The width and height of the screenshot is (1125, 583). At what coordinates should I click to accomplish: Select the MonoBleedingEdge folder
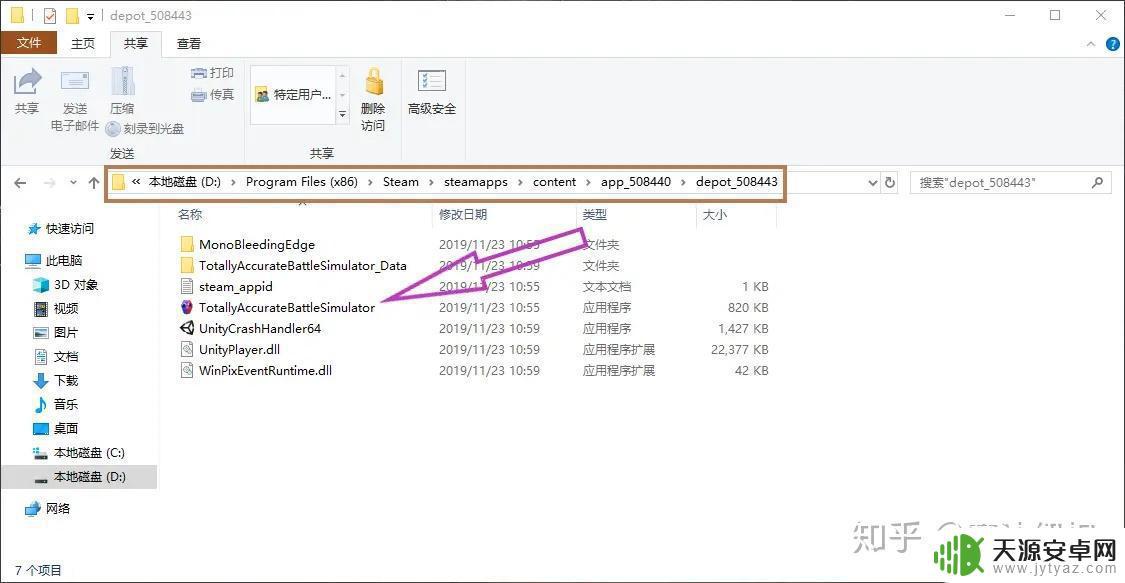click(257, 245)
